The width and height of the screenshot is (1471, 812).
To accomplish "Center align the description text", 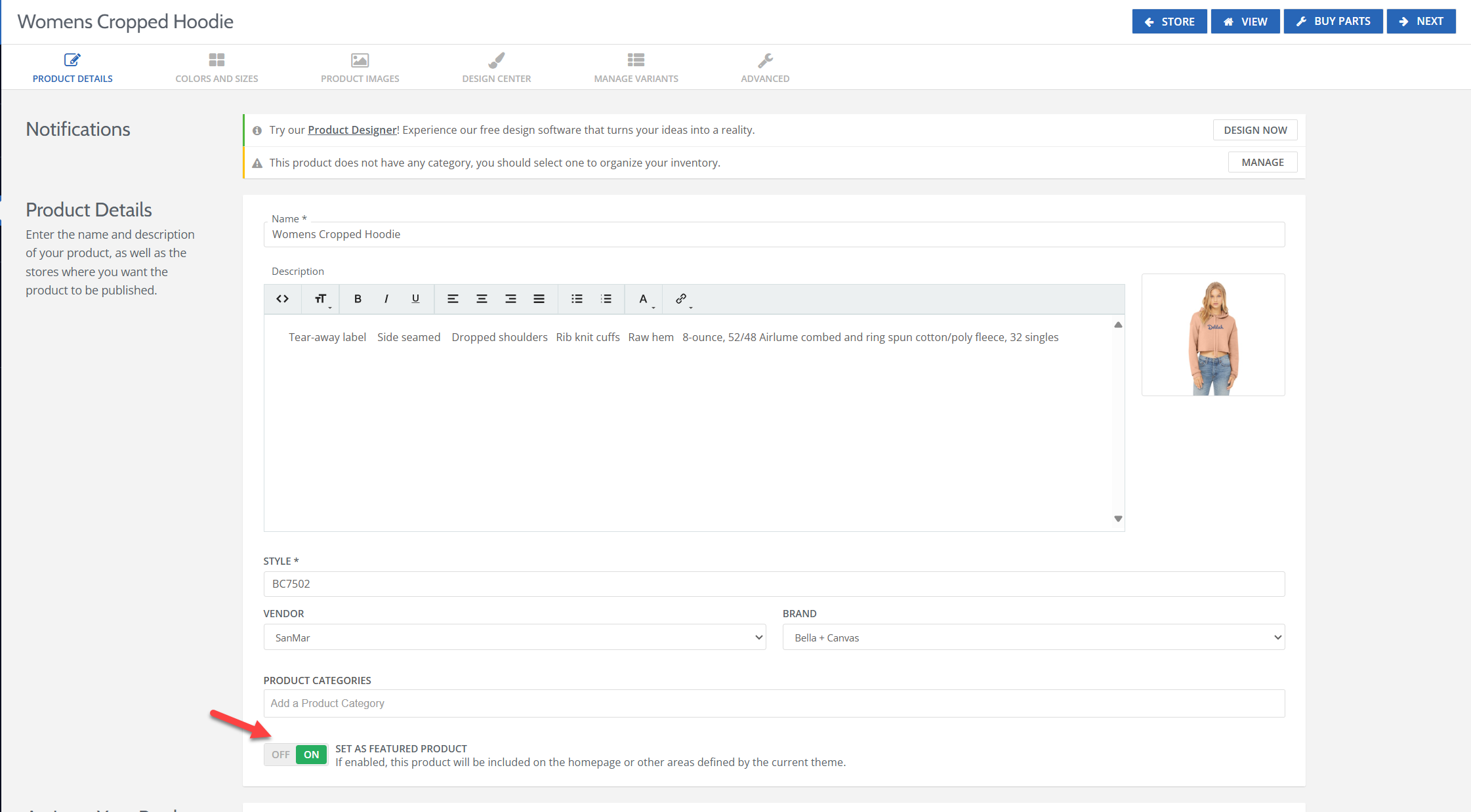I will [482, 299].
